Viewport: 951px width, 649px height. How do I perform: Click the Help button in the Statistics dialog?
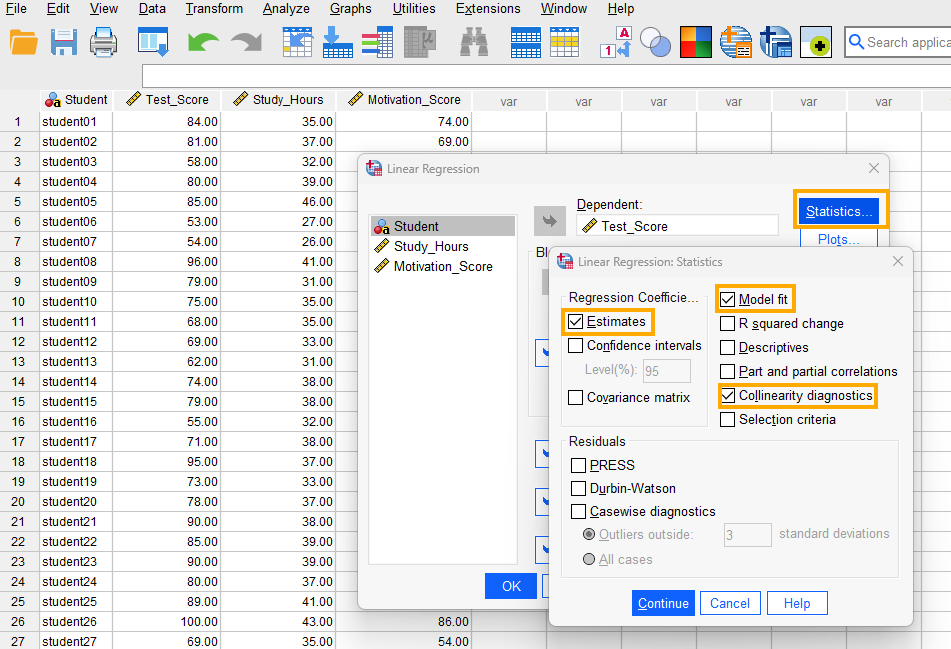tap(797, 603)
